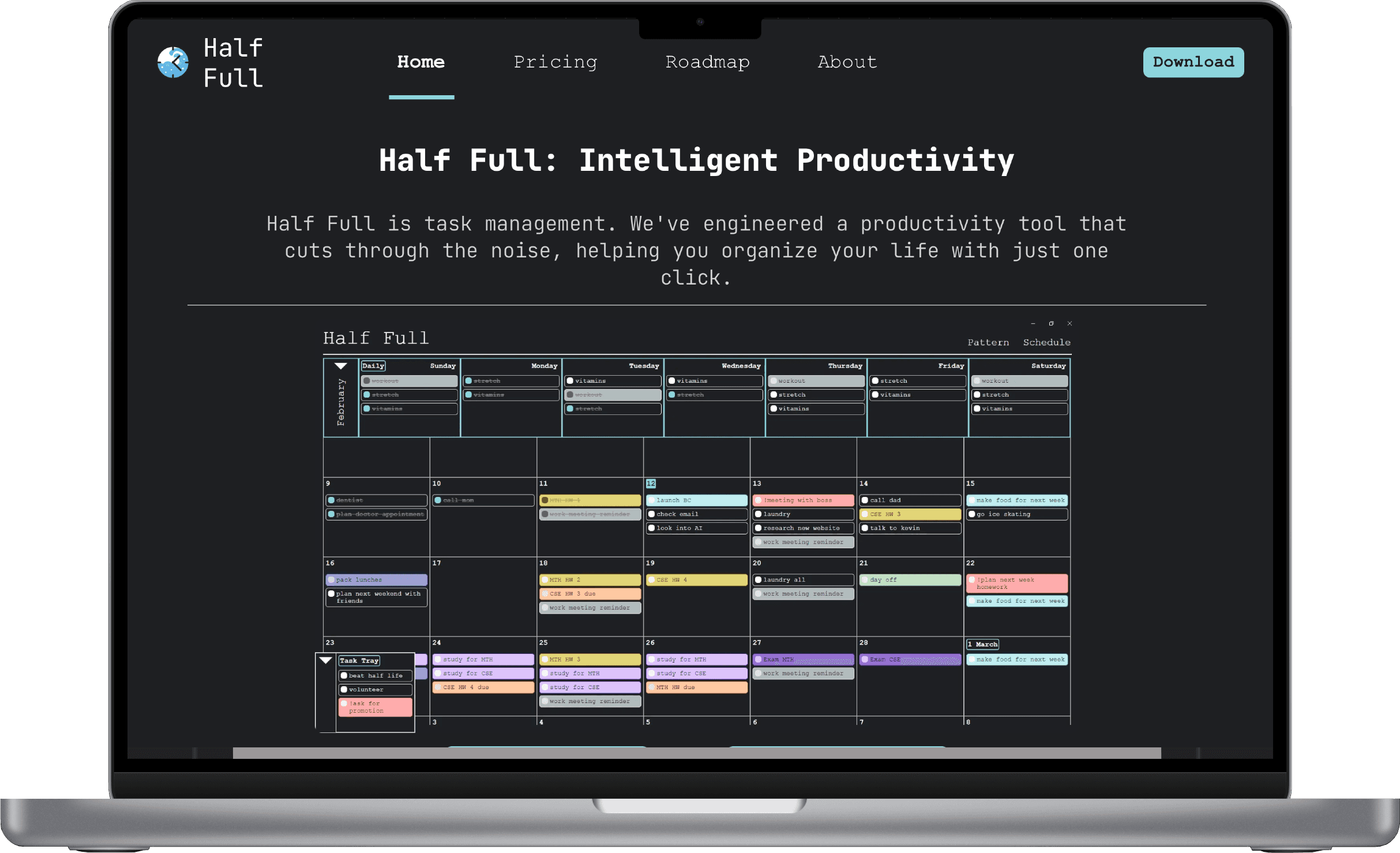This screenshot has width=1400, height=853.
Task: Open the Pricing page
Action: click(555, 62)
